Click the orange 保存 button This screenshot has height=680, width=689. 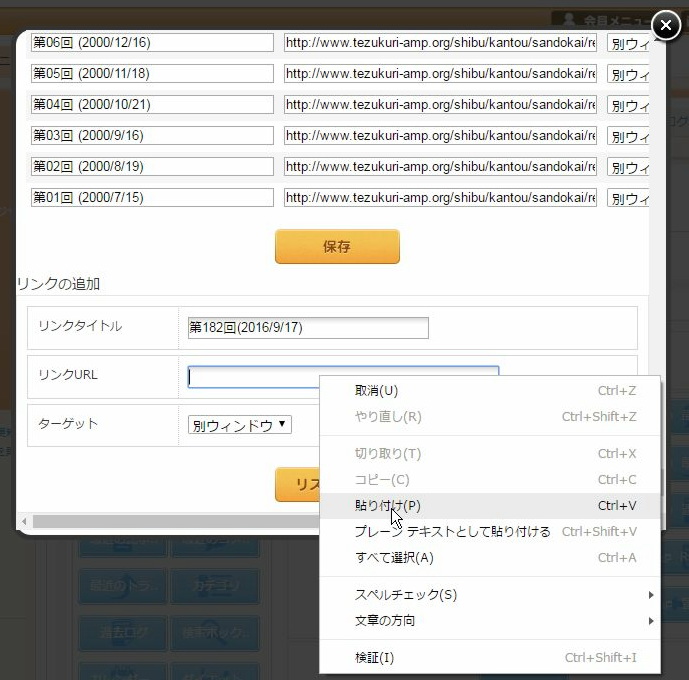click(x=337, y=247)
